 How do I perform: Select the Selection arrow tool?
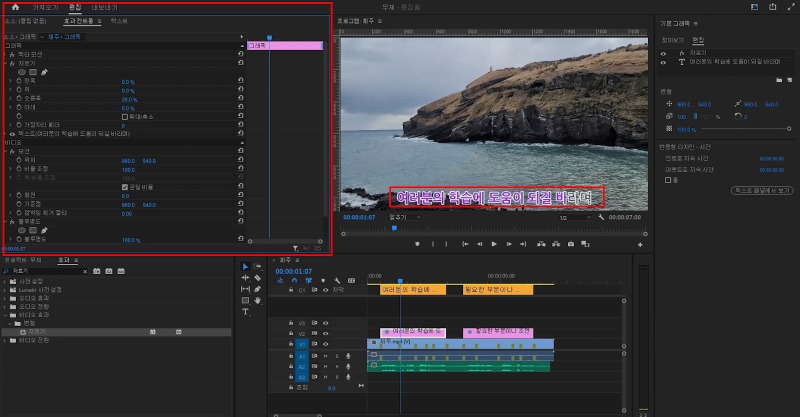point(246,267)
